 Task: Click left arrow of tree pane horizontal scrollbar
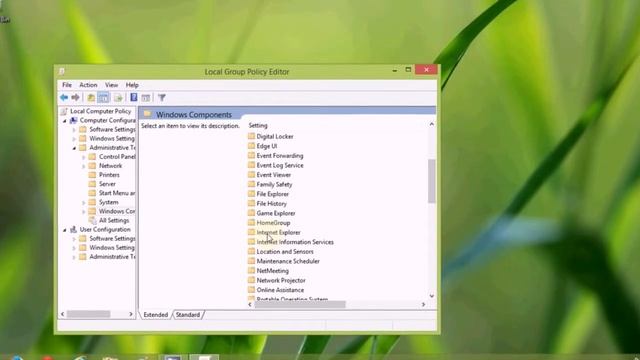point(62,314)
